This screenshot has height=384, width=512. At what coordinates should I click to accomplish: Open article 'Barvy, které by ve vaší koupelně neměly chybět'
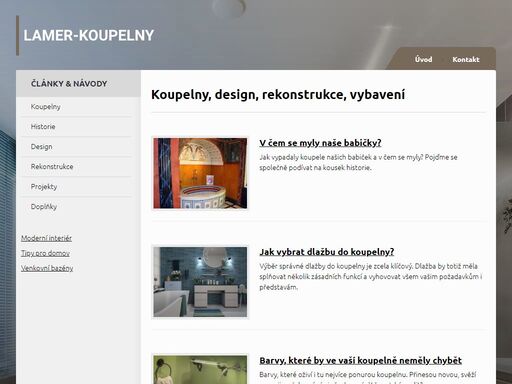360,360
